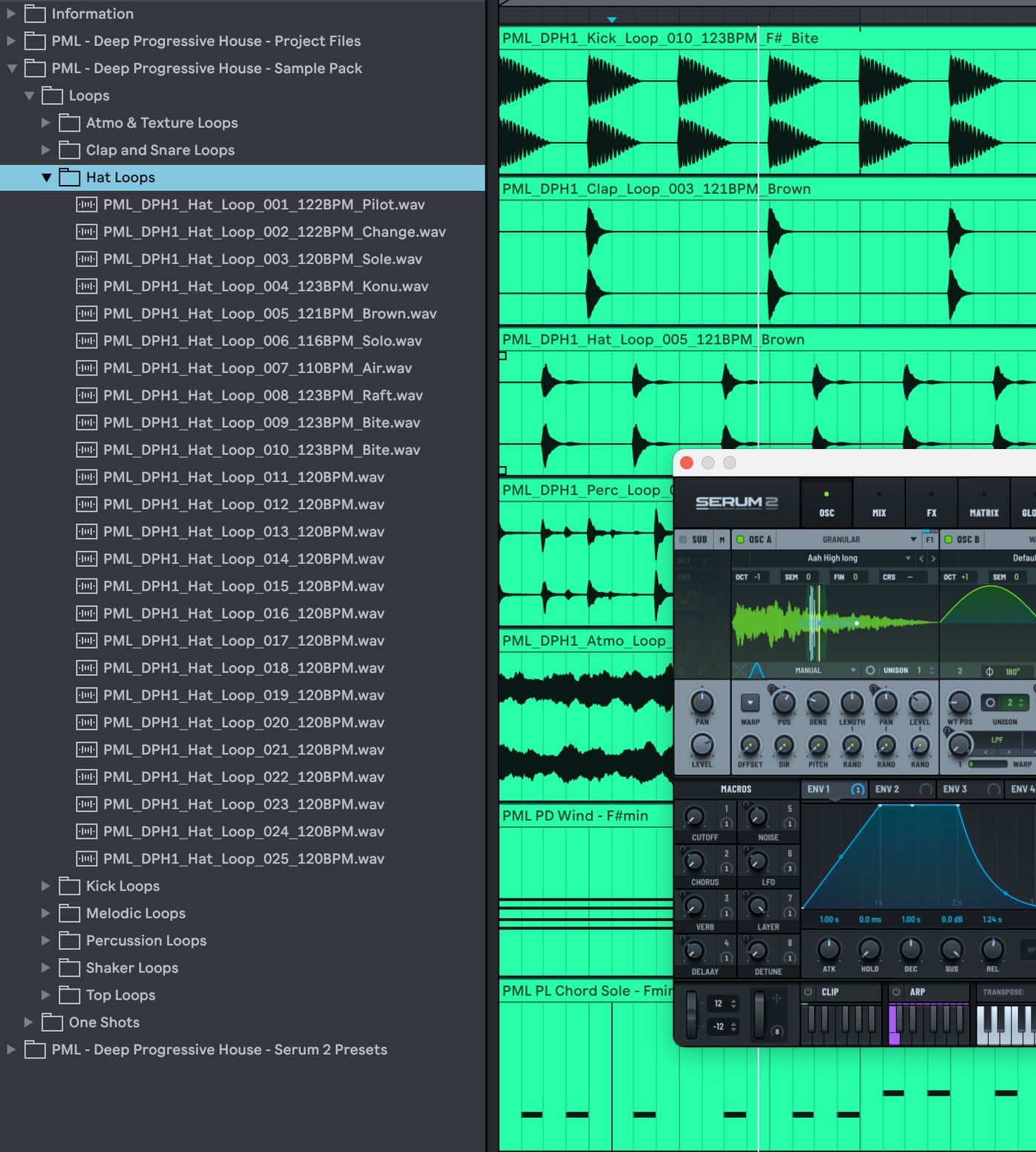The image size is (1036, 1152).
Task: Collapse the Hat Loops folder
Action: pos(46,178)
